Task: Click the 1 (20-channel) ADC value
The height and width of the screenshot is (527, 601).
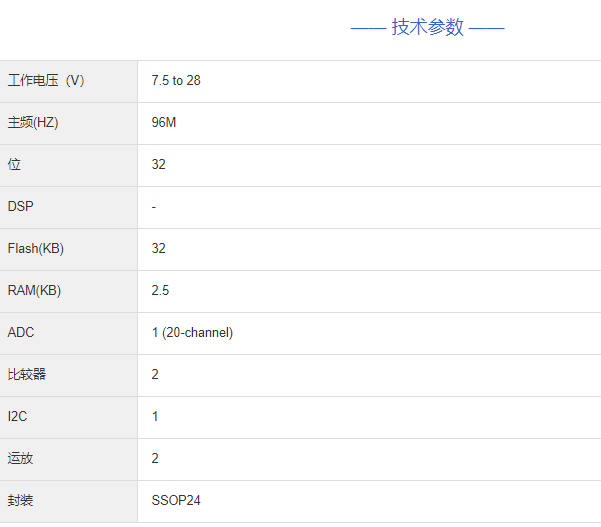Action: click(192, 332)
